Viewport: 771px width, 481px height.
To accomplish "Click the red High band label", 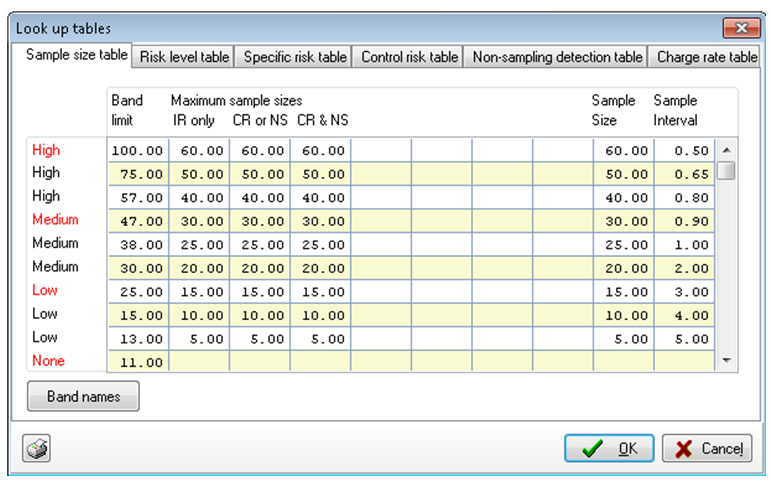I will coord(46,150).
